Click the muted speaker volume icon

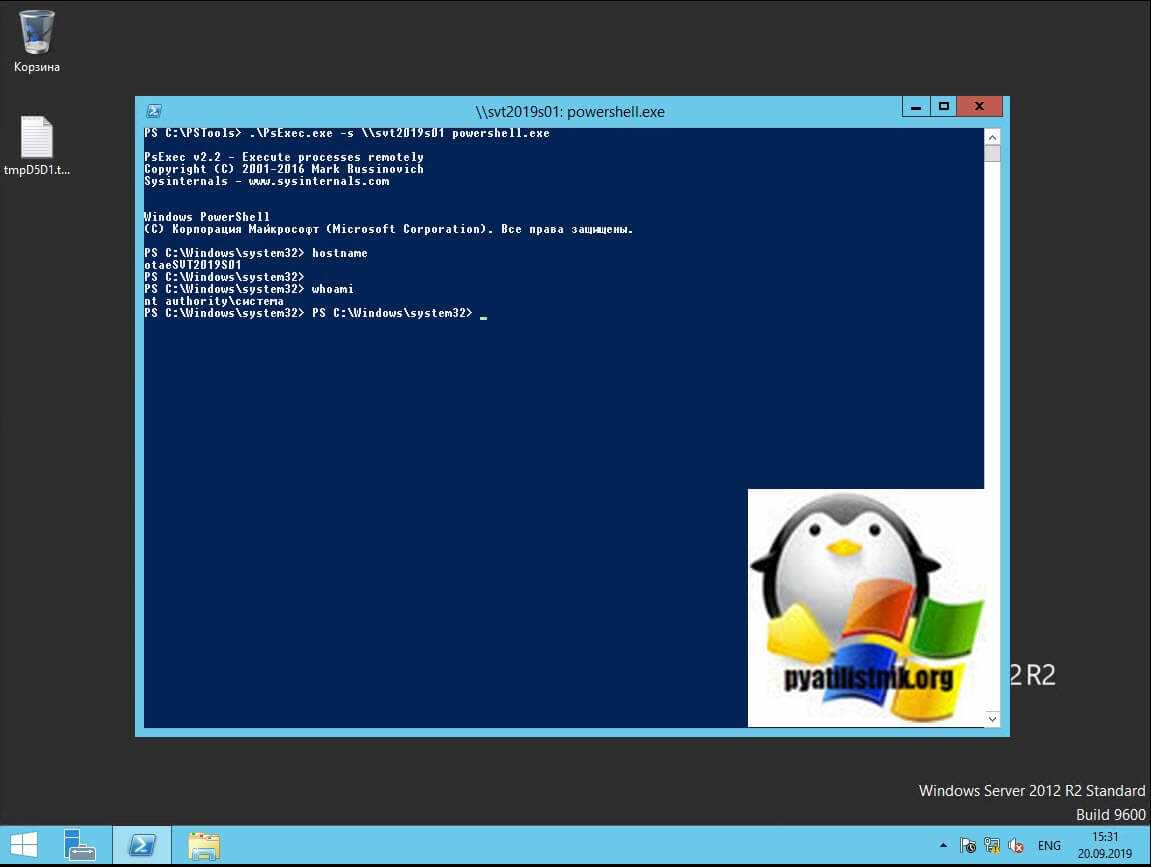pos(1016,846)
